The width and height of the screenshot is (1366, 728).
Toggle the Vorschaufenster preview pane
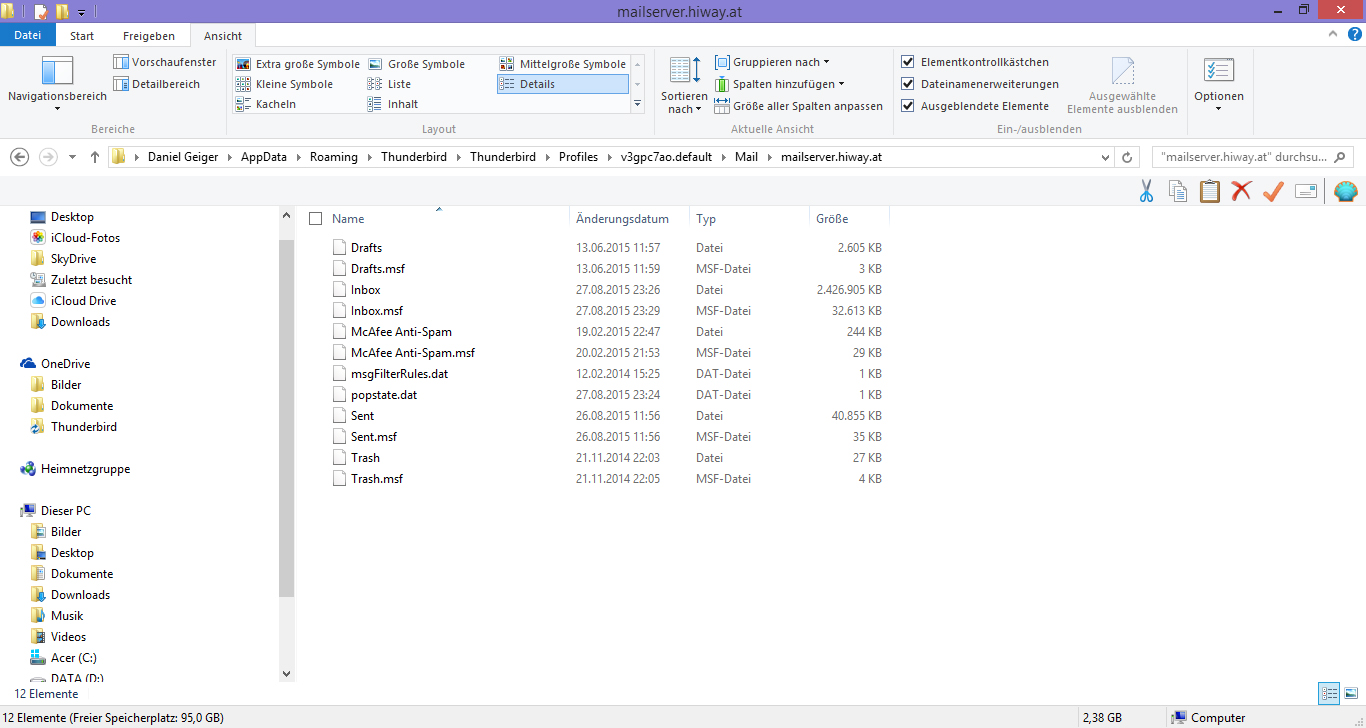point(165,62)
